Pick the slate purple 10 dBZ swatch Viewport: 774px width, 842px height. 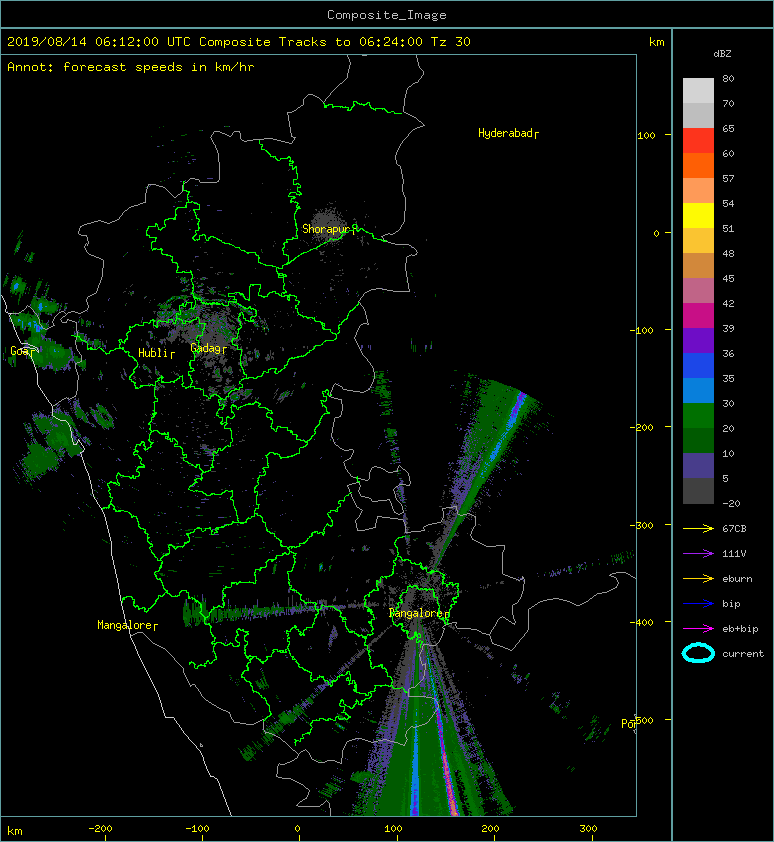698,465
